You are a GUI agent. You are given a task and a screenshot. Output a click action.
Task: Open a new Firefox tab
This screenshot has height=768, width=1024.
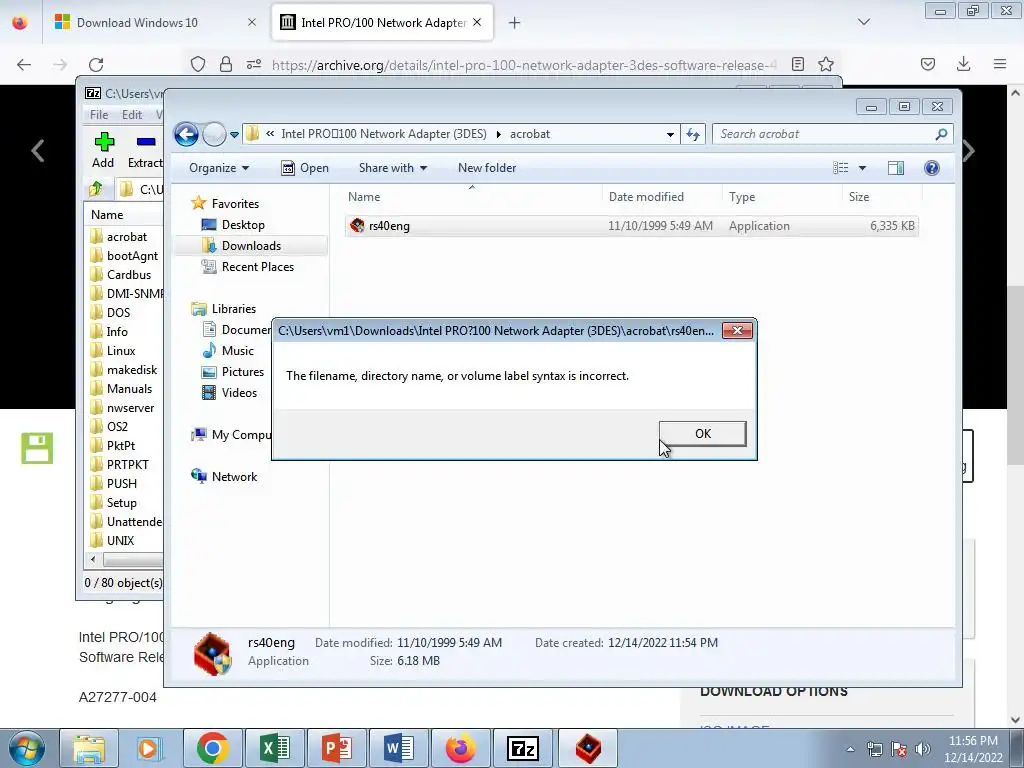click(x=515, y=23)
